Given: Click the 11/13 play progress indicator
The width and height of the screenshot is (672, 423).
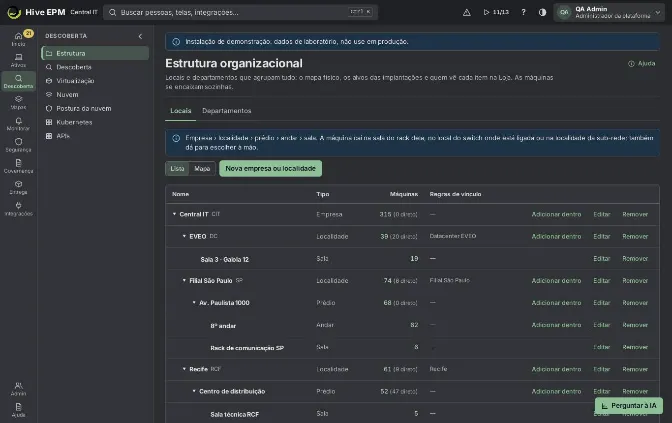Looking at the screenshot, I should 496,12.
